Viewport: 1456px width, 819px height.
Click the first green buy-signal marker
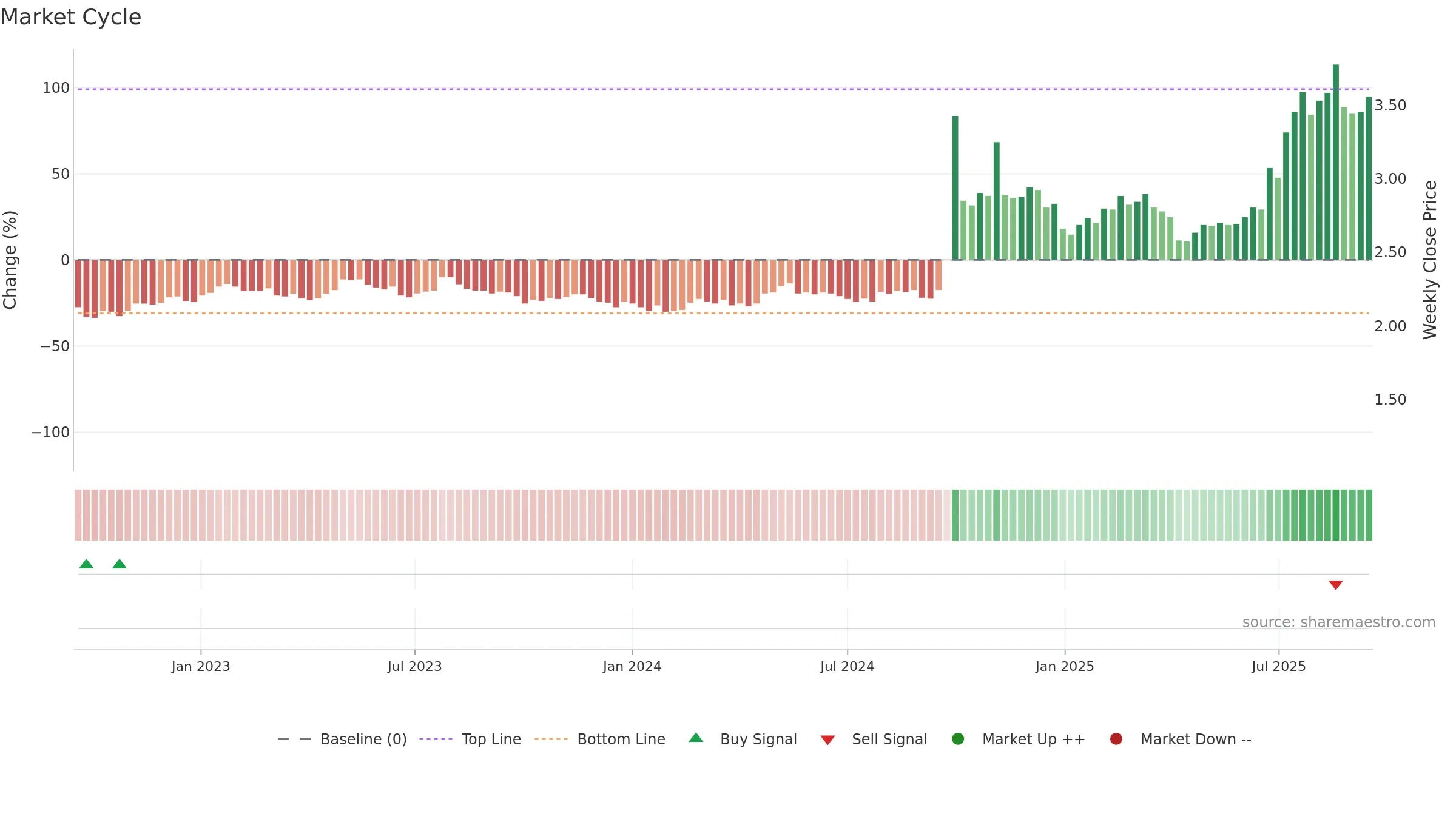86,564
